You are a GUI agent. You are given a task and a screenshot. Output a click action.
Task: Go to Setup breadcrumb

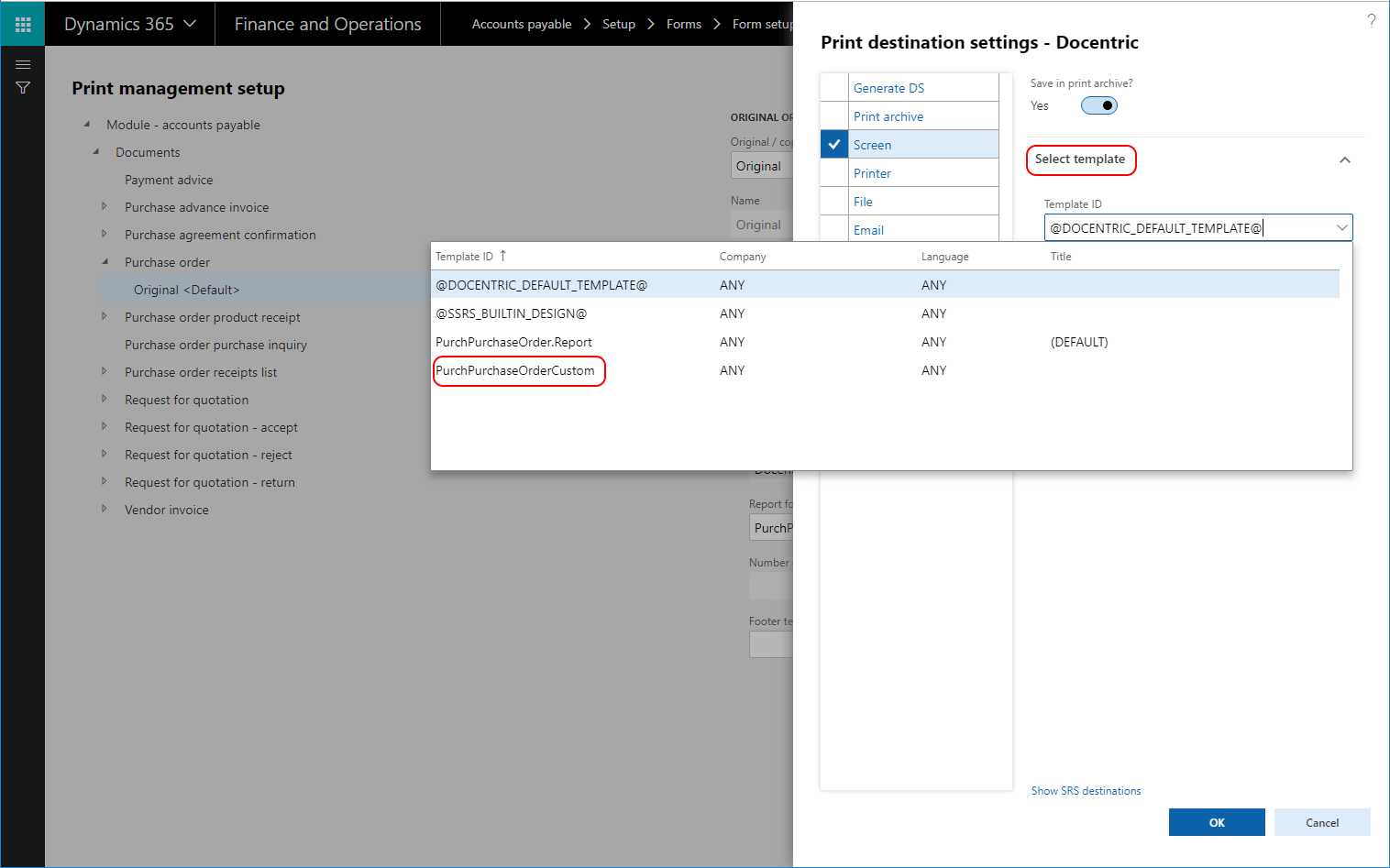pos(619,24)
